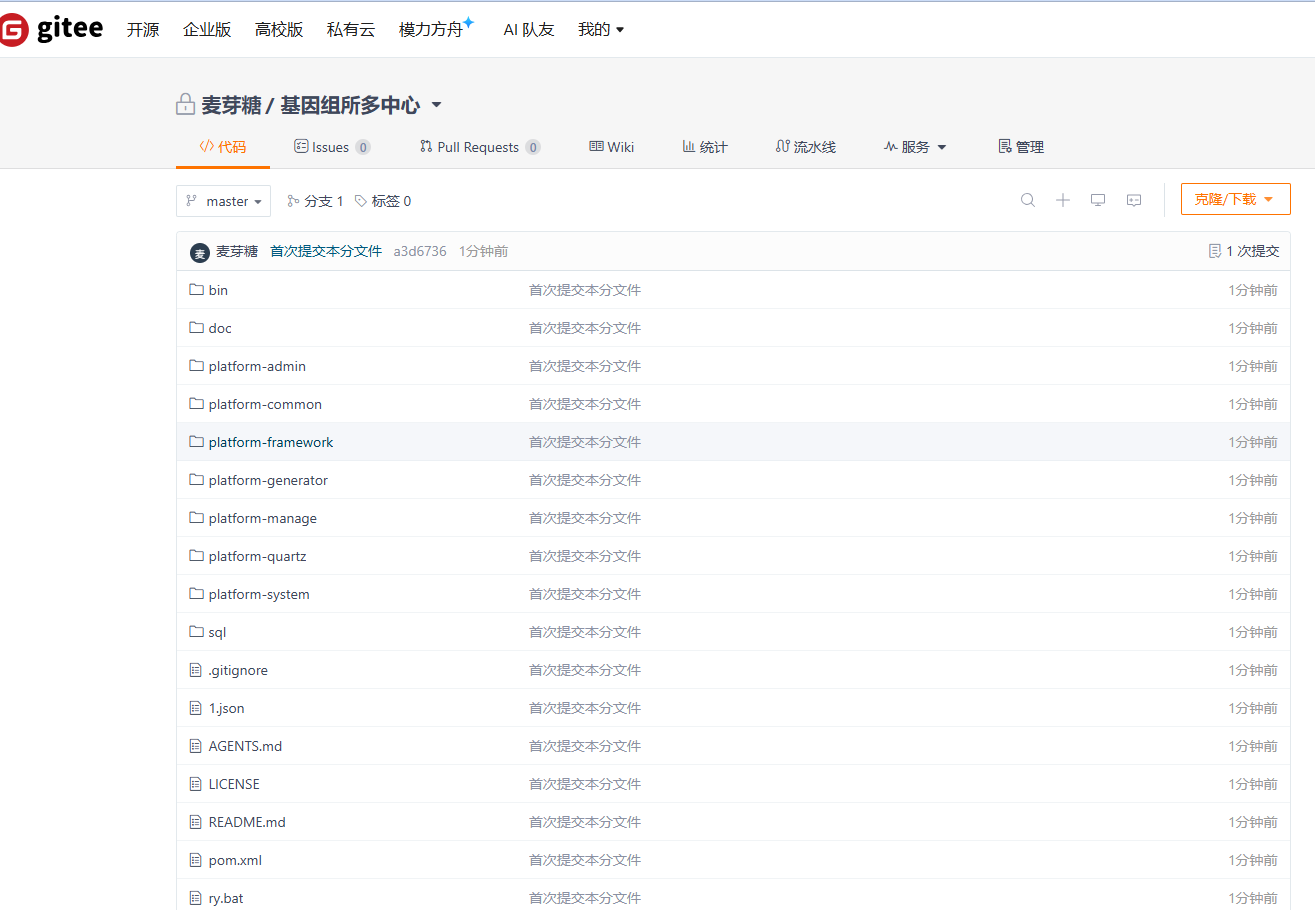The width and height of the screenshot is (1315, 910).
Task: Click the 1.json file icon
Action: [x=196, y=708]
